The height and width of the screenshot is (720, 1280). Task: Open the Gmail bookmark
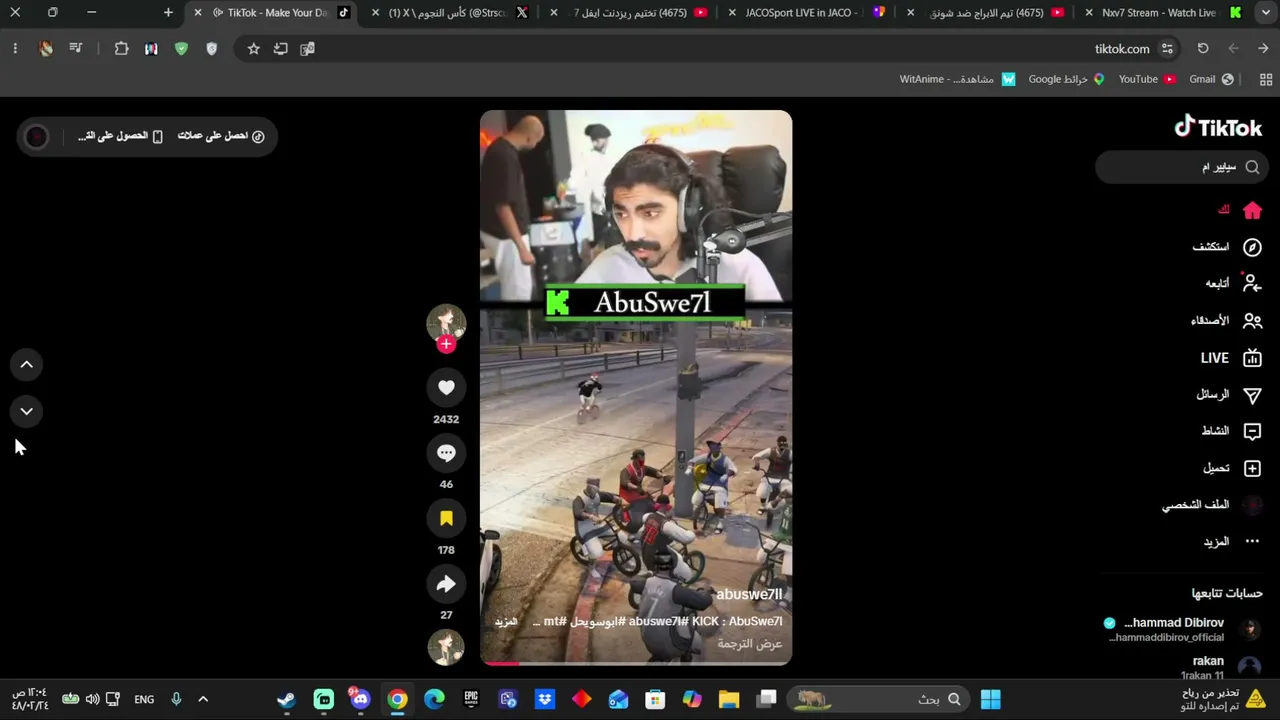pos(1210,79)
